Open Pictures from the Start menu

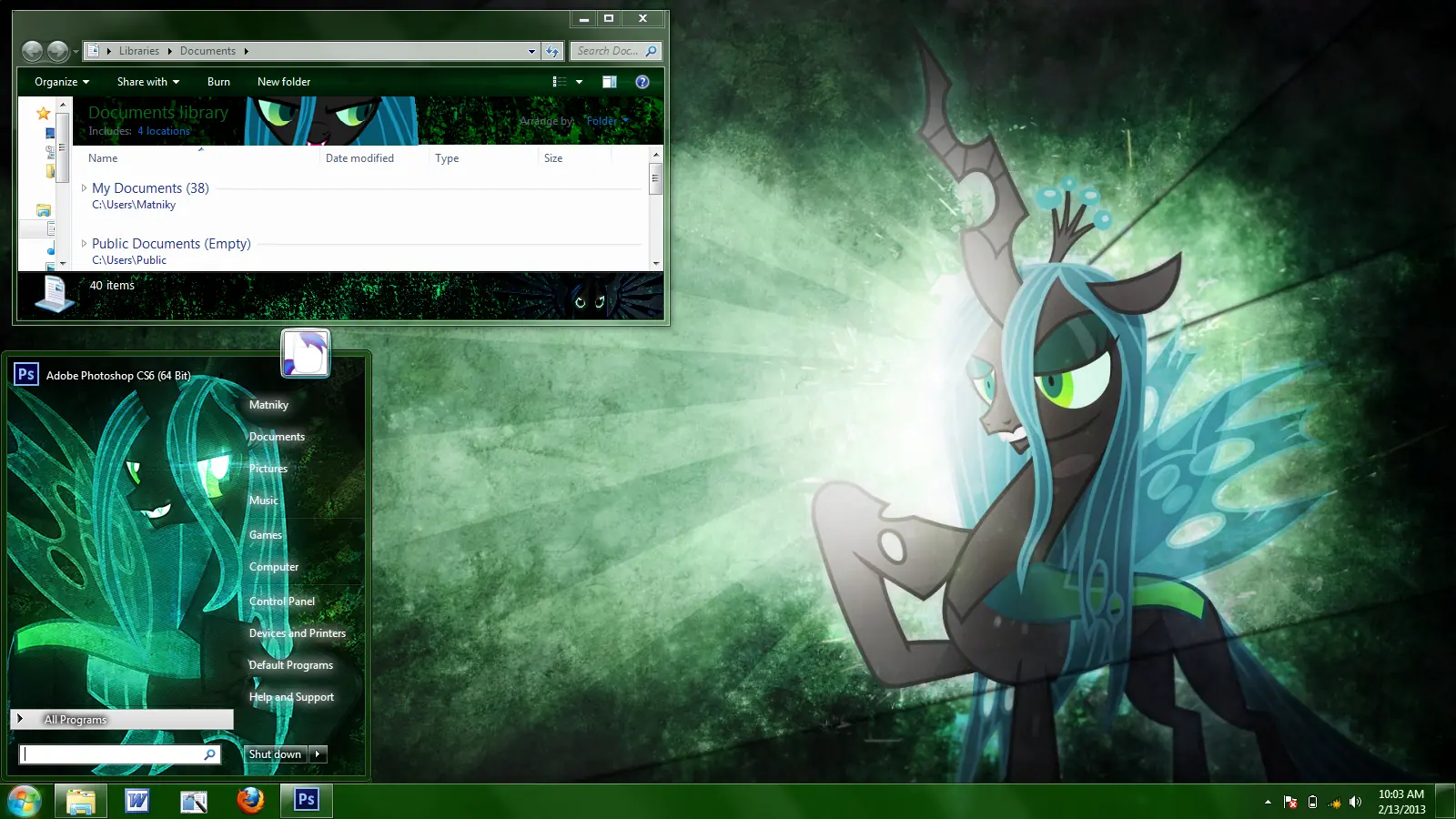[x=268, y=469]
